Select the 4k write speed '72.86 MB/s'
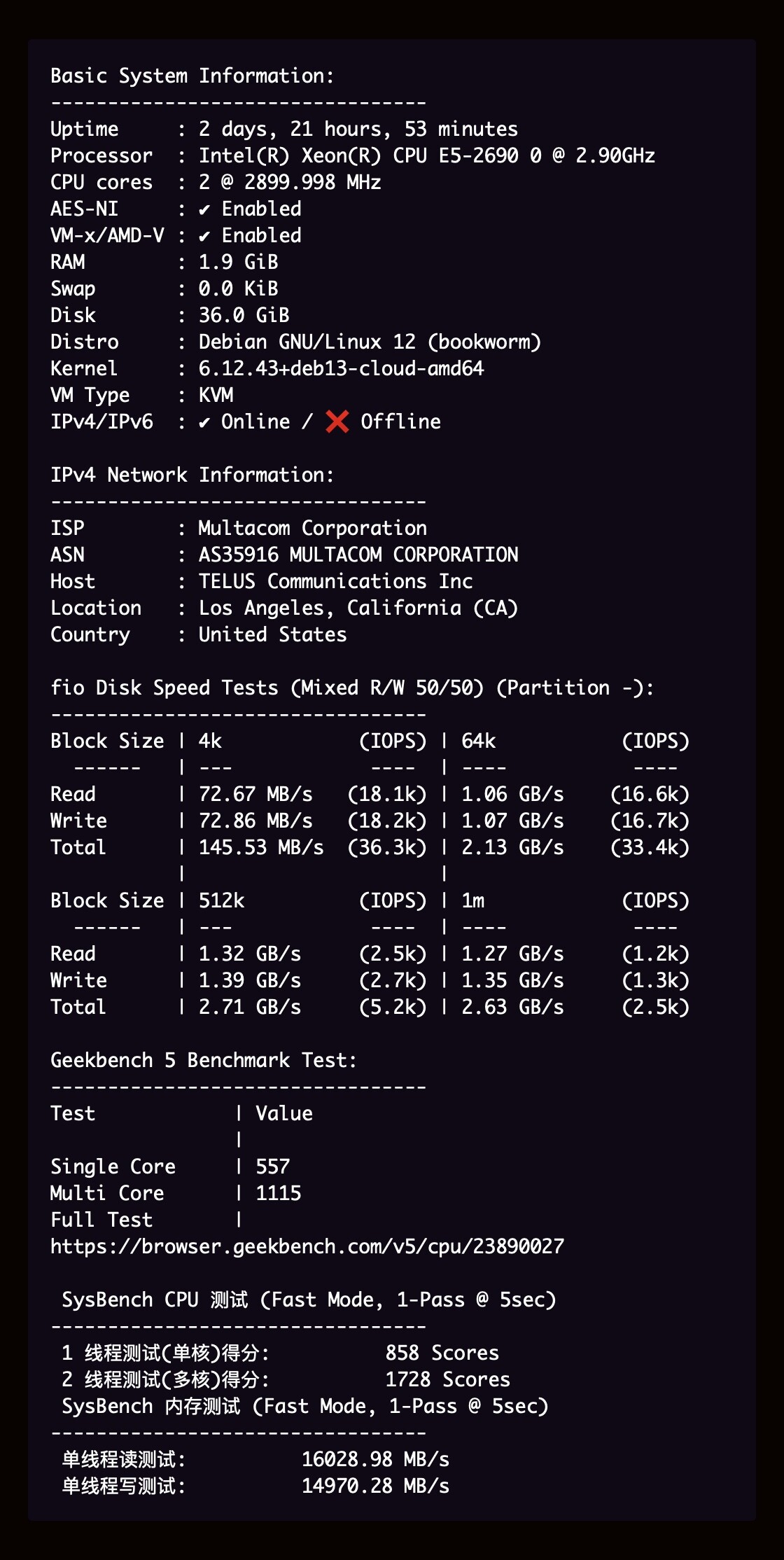The image size is (784, 1560). click(x=255, y=821)
